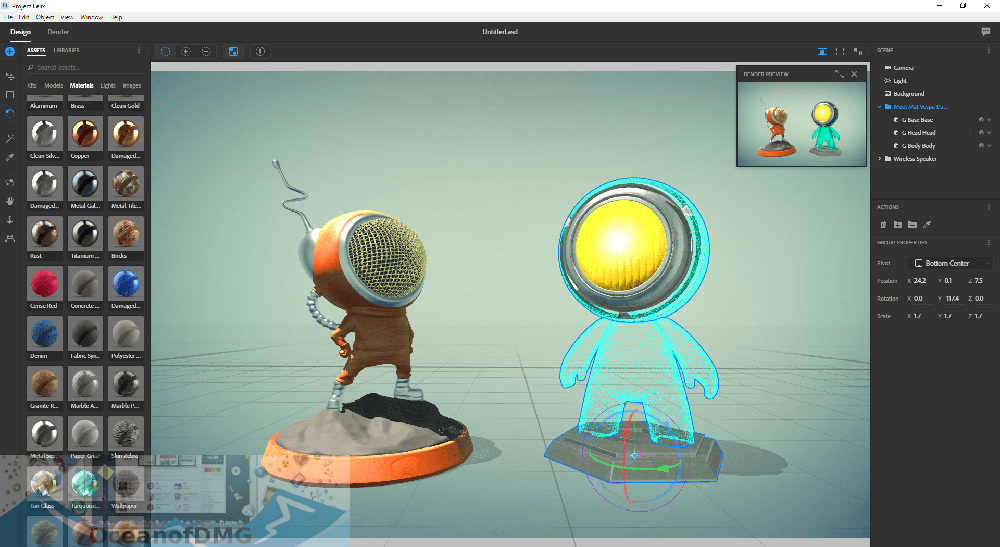The height and width of the screenshot is (547, 1000).
Task: Select the Body item in Scene list
Action: pos(918,146)
